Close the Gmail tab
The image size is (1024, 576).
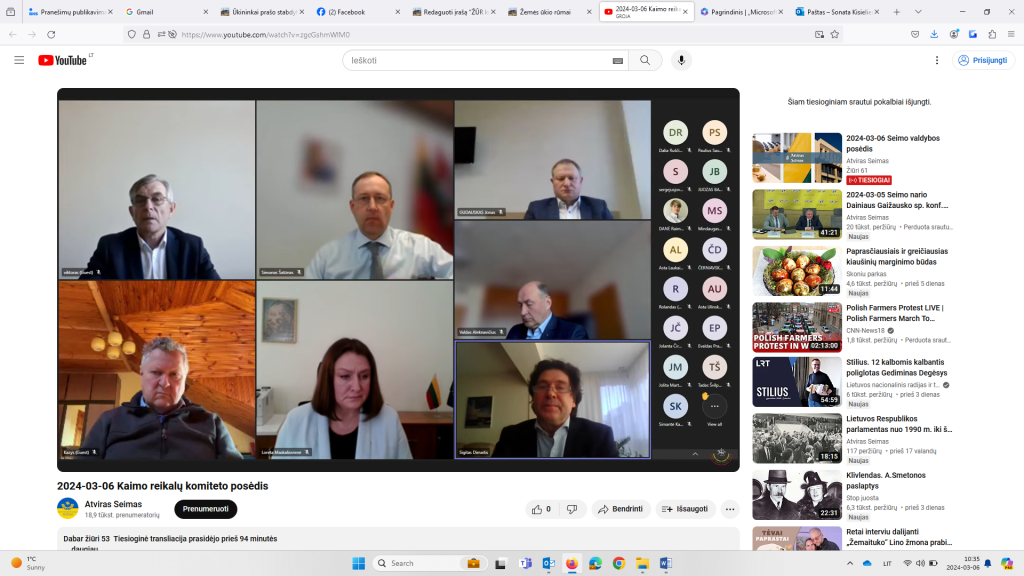click(x=206, y=12)
